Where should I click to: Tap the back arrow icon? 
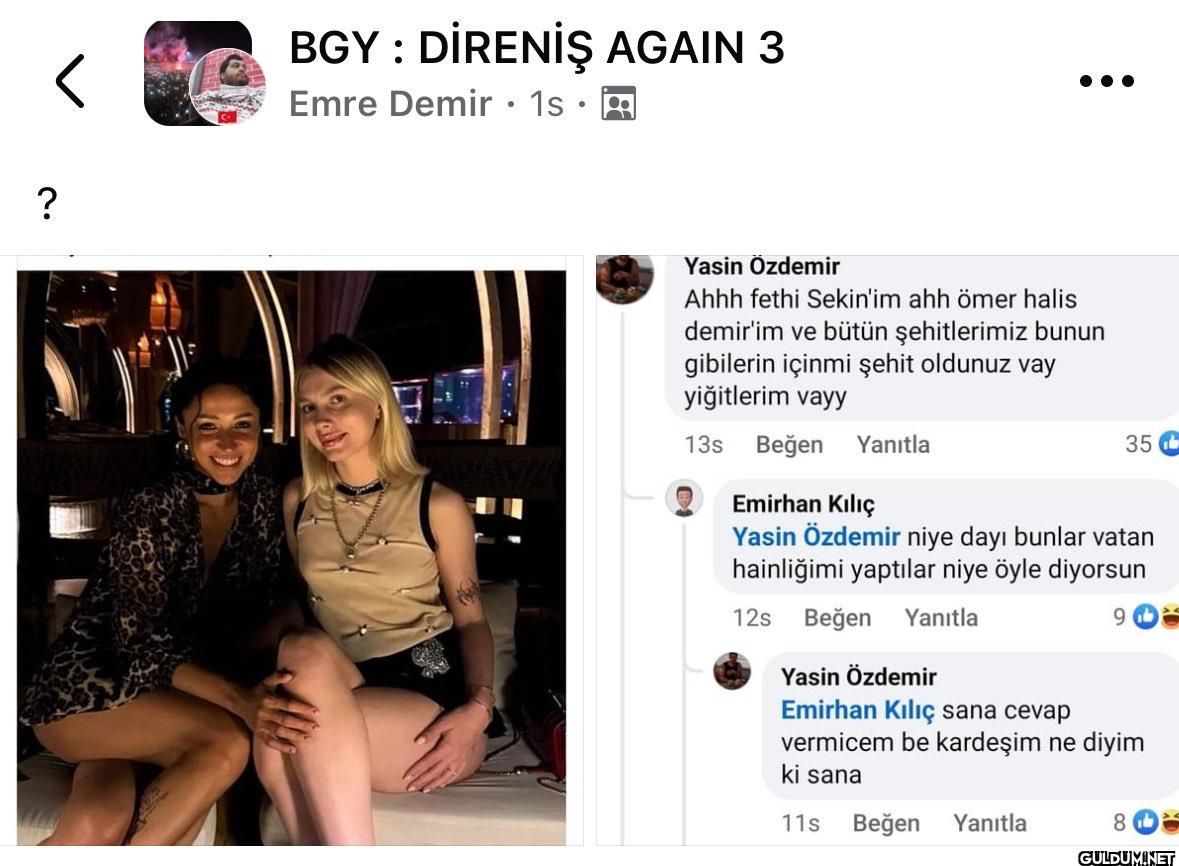(70, 80)
